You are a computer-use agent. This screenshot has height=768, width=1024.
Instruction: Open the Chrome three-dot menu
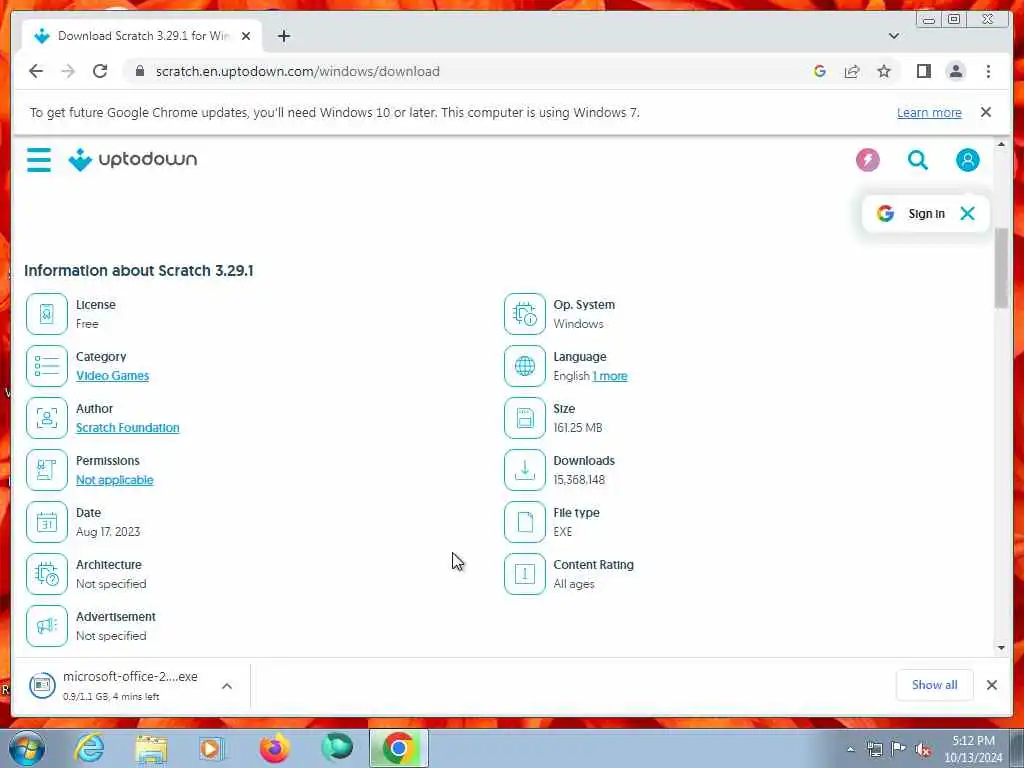(x=988, y=71)
